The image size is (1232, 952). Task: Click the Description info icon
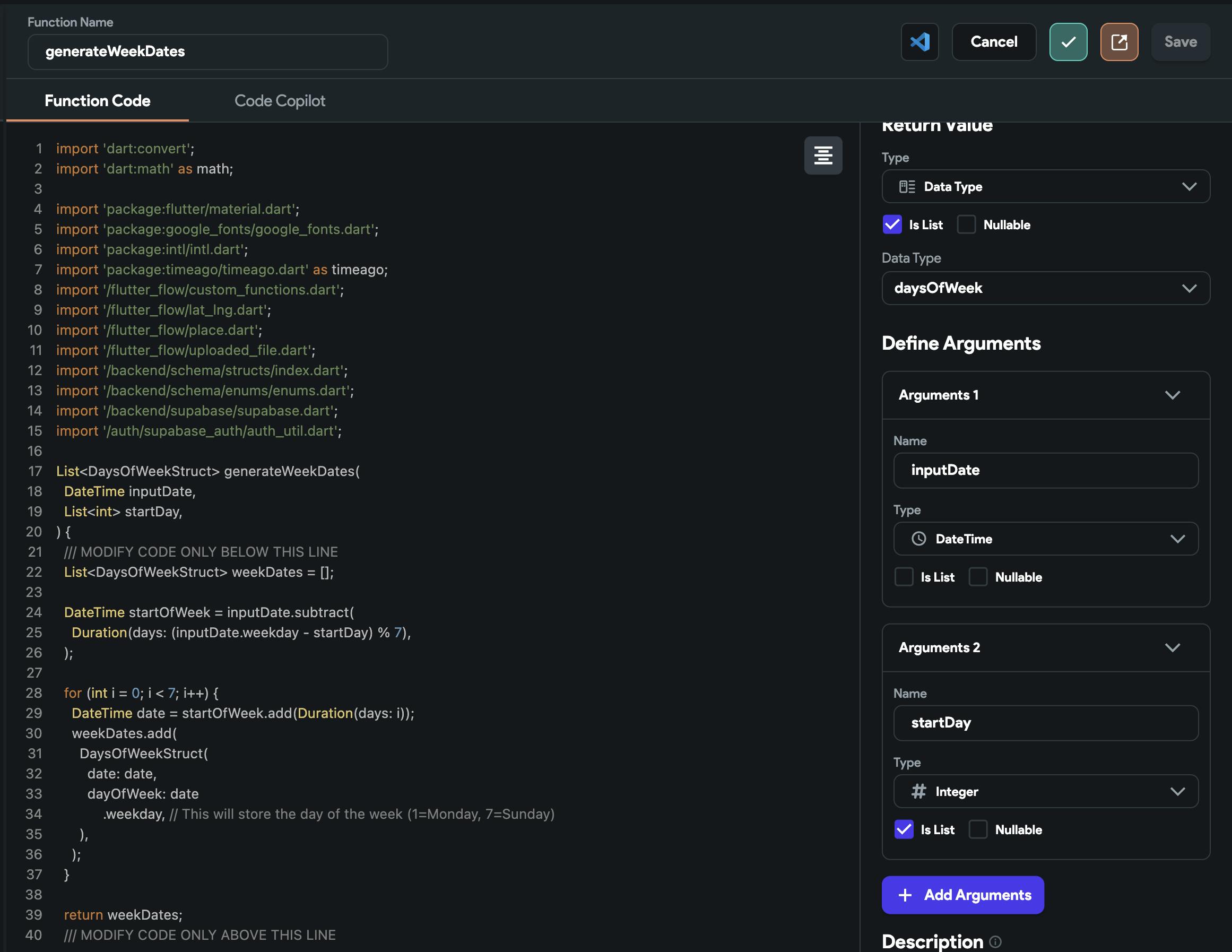996,941
